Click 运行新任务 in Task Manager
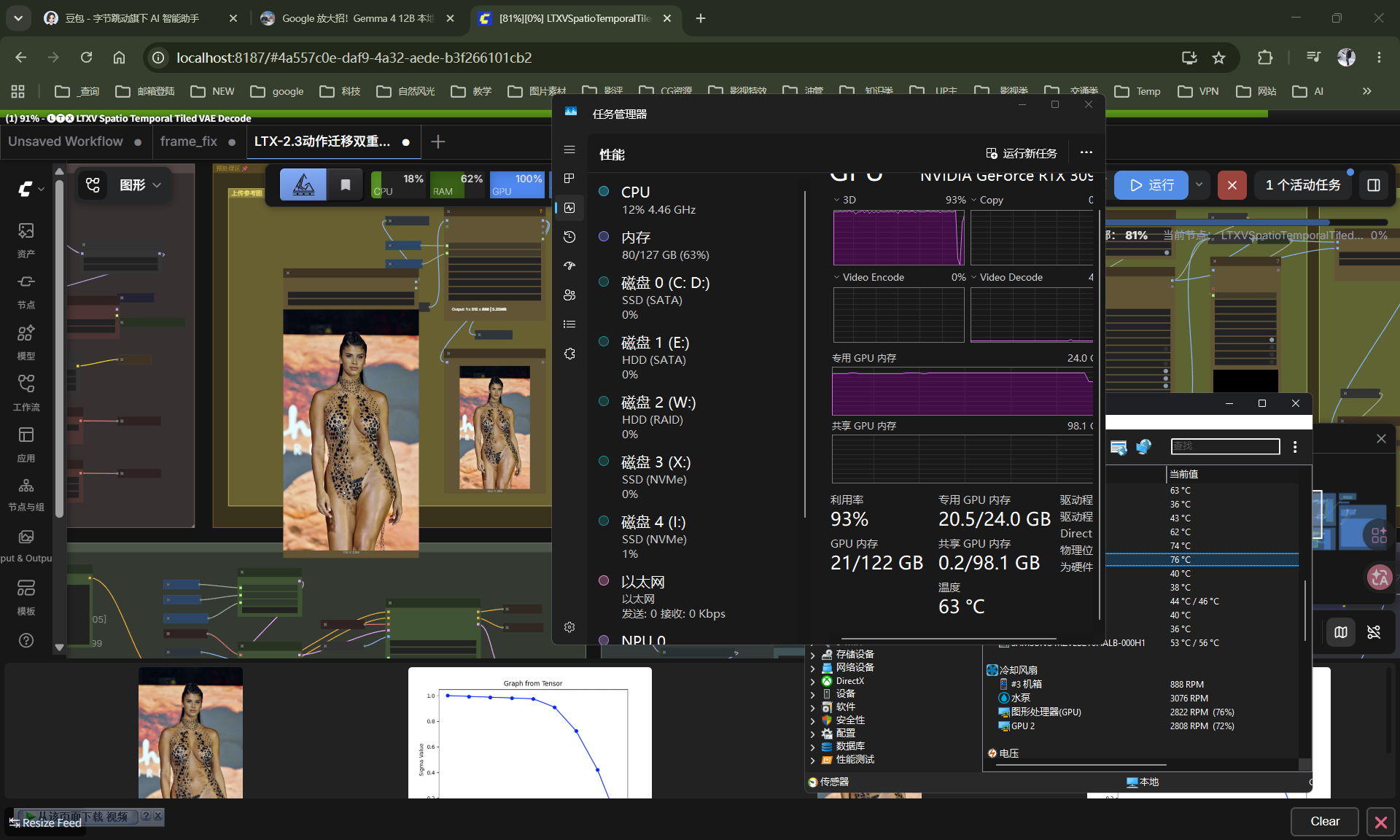This screenshot has width=1400, height=840. pos(1022,153)
